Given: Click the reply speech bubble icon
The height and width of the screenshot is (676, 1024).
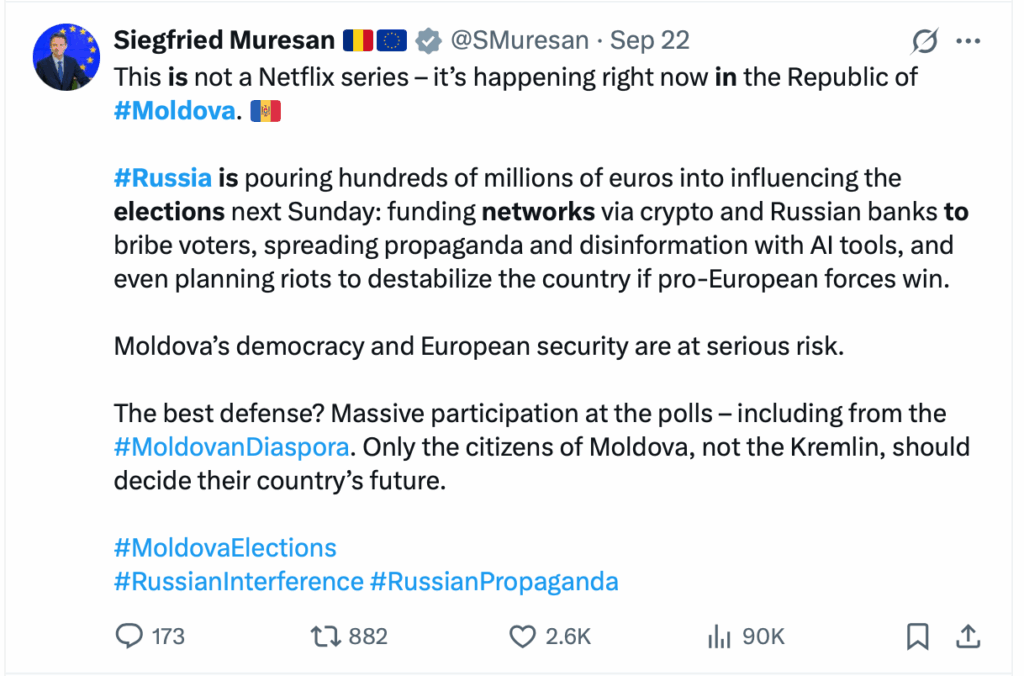Looking at the screenshot, I should coord(131,636).
